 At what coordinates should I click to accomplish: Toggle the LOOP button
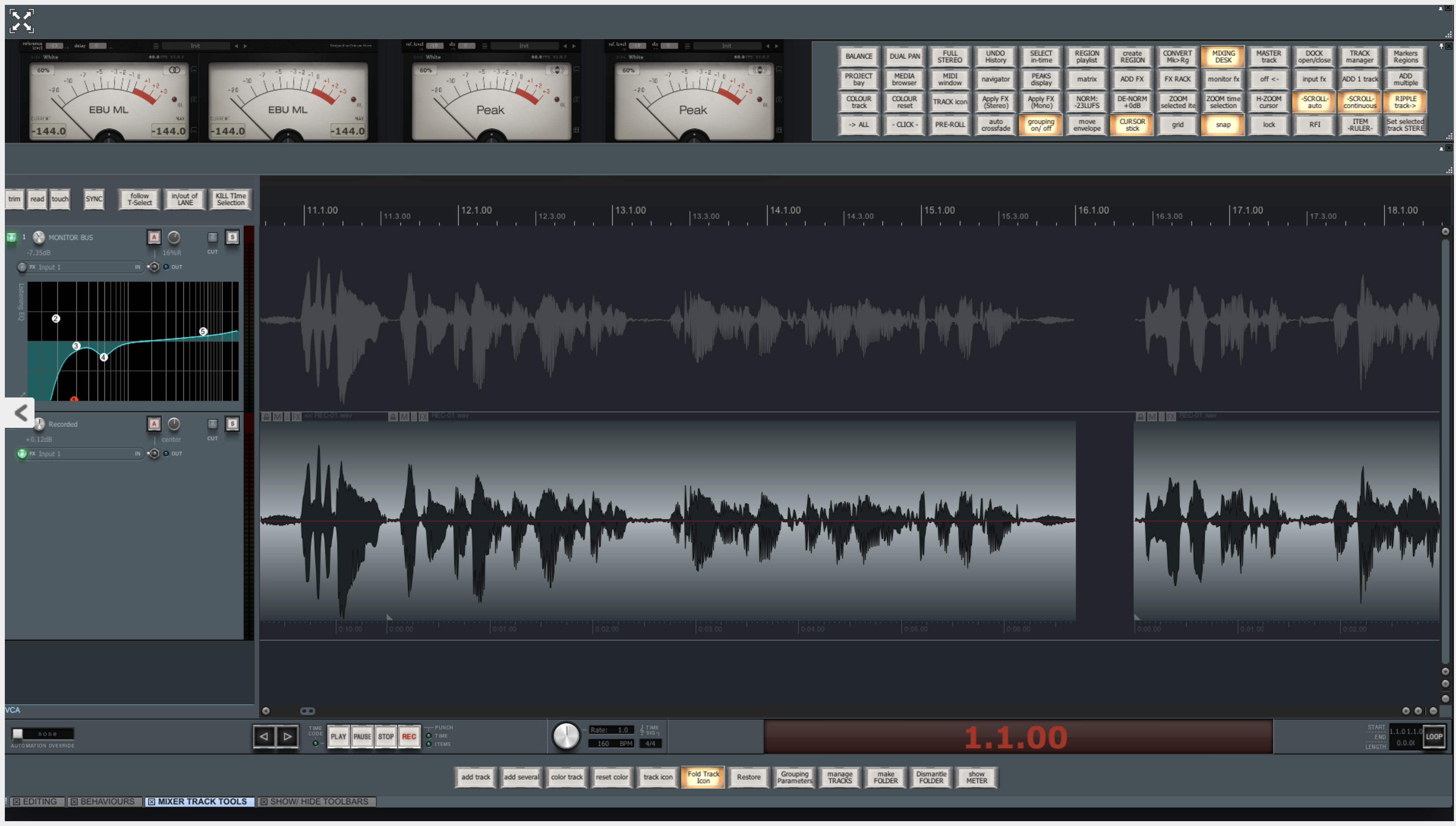click(1433, 736)
